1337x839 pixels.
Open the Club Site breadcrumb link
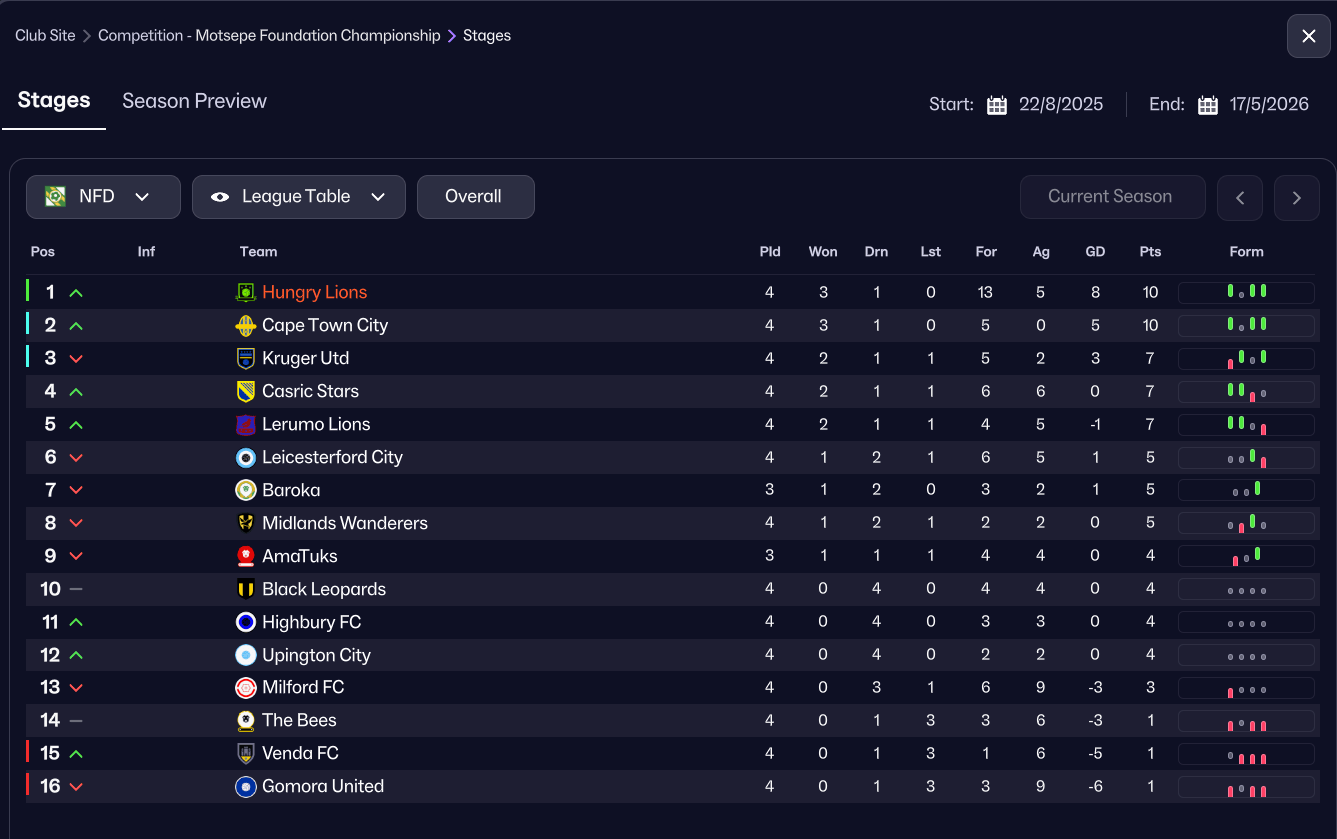click(45, 35)
